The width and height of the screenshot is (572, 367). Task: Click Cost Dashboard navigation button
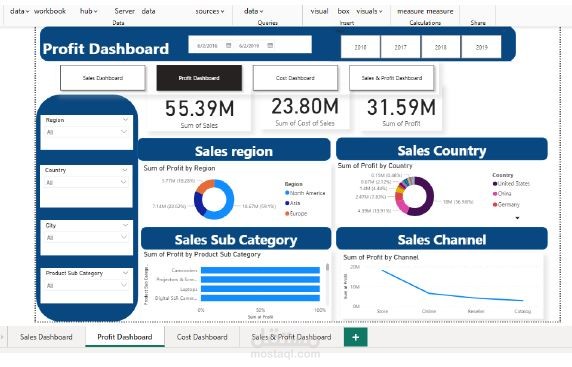pos(295,78)
